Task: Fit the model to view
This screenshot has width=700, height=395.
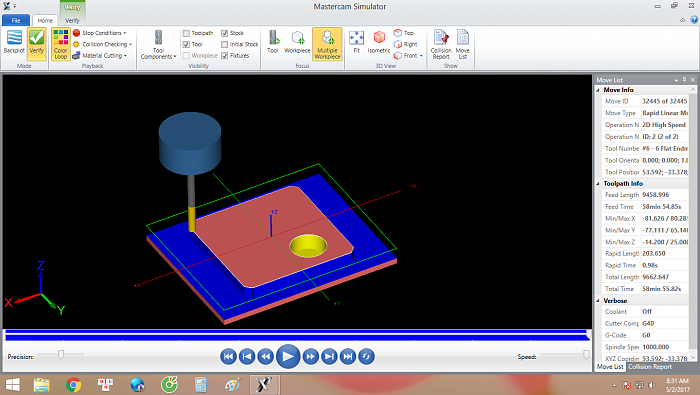Action: 356,42
